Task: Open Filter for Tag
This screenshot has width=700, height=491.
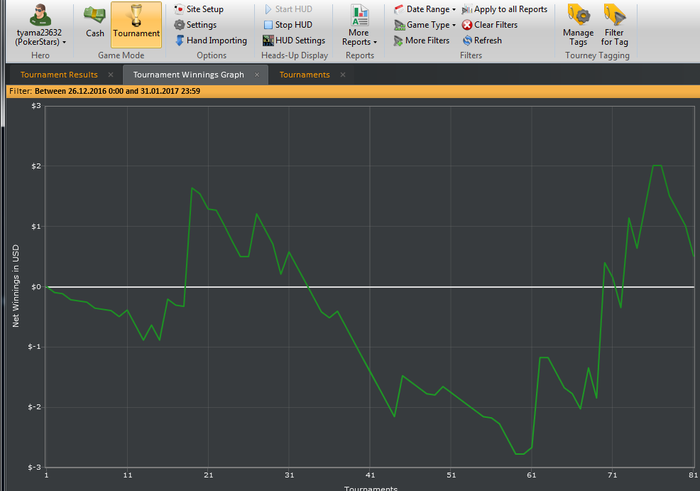Action: (x=614, y=25)
